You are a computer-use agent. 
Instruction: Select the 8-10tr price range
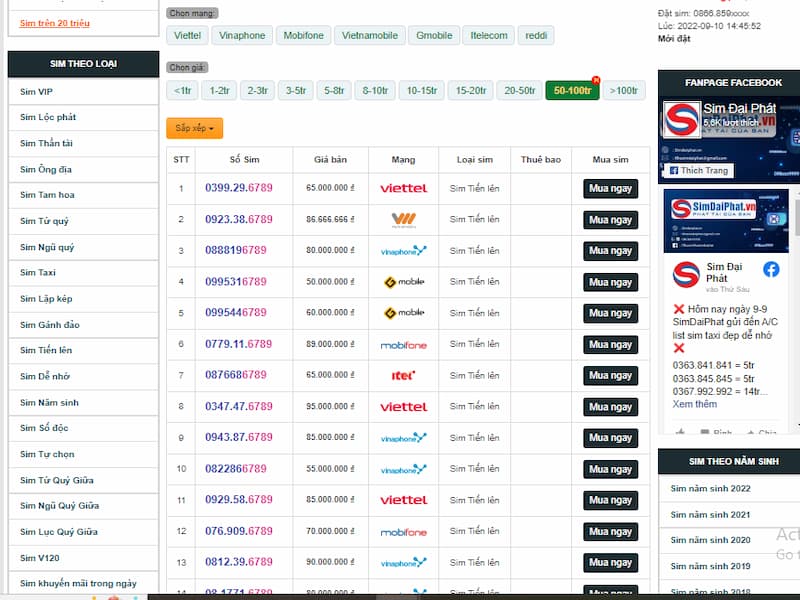pos(375,91)
